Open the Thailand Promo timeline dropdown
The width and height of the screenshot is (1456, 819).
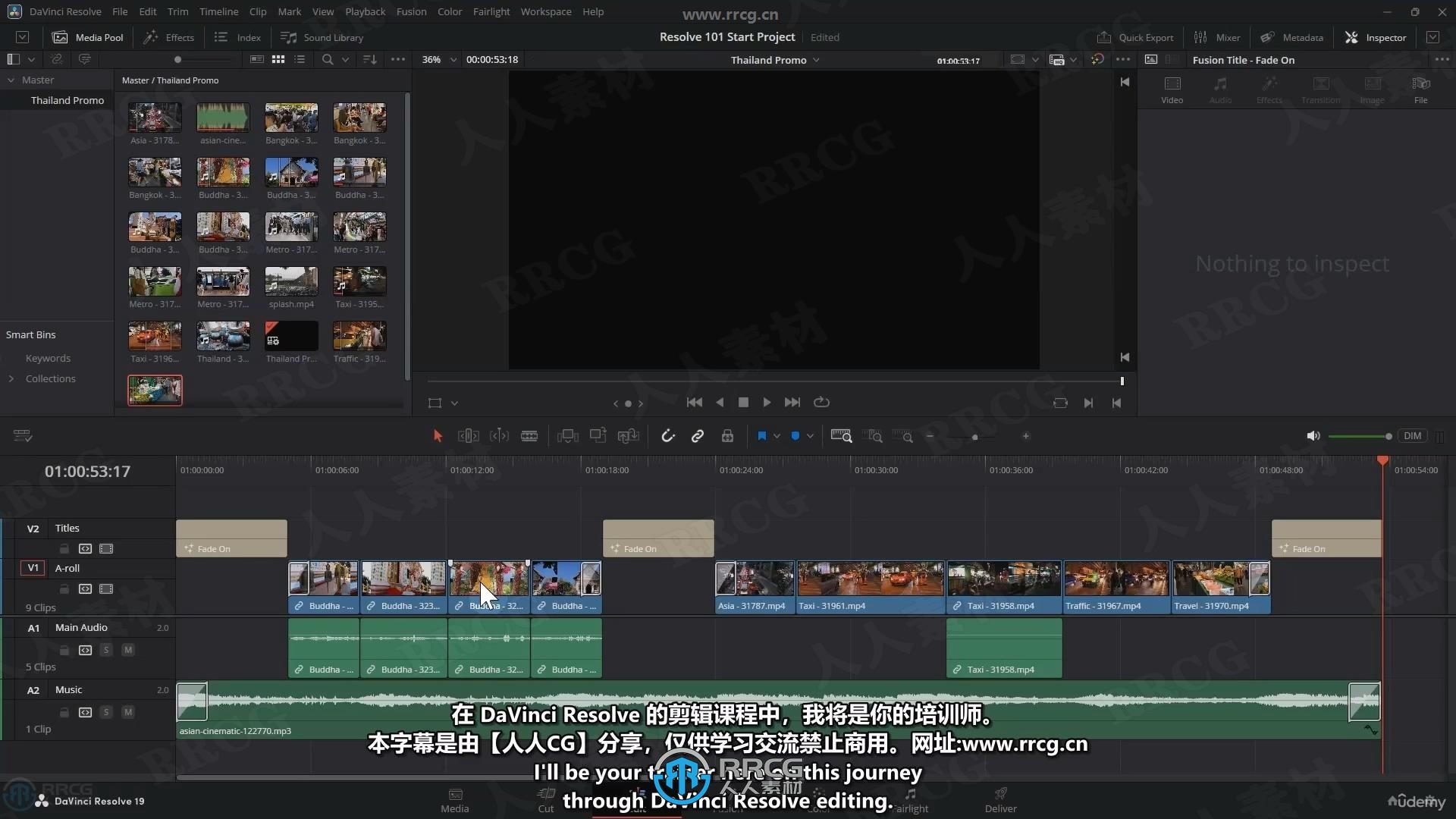pyautogui.click(x=774, y=60)
